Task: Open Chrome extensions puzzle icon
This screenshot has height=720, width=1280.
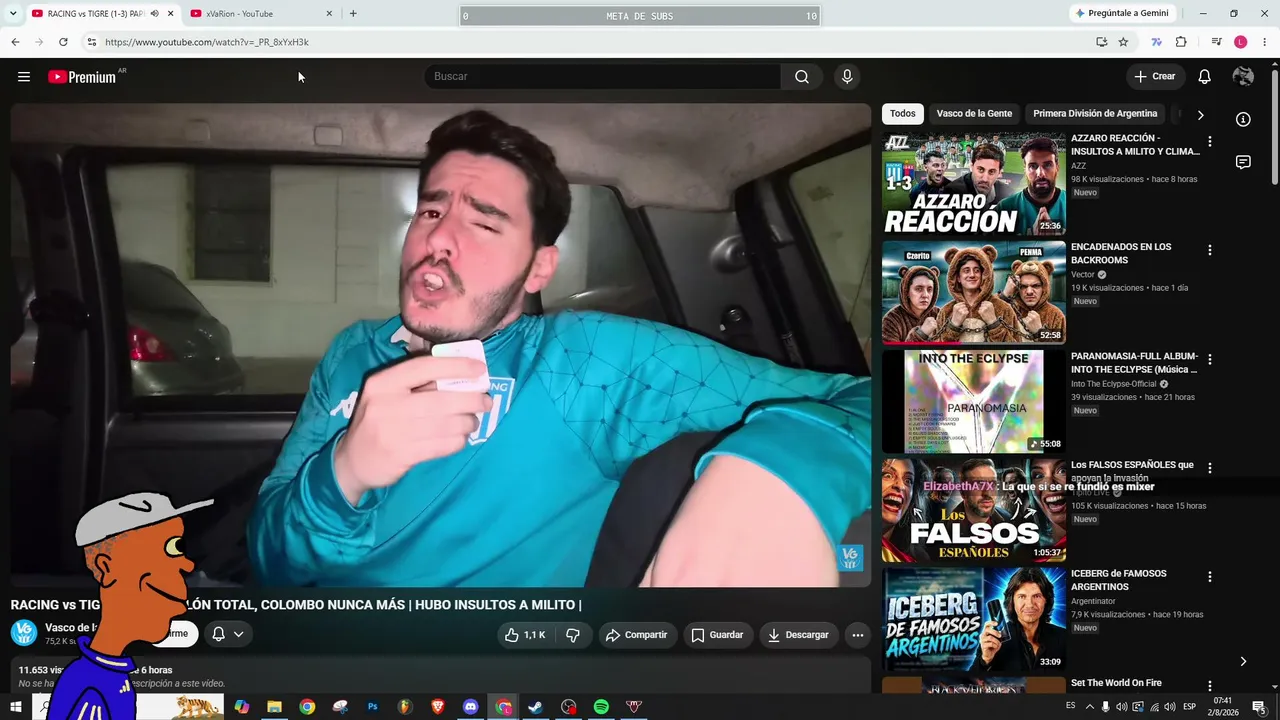Action: (1181, 42)
